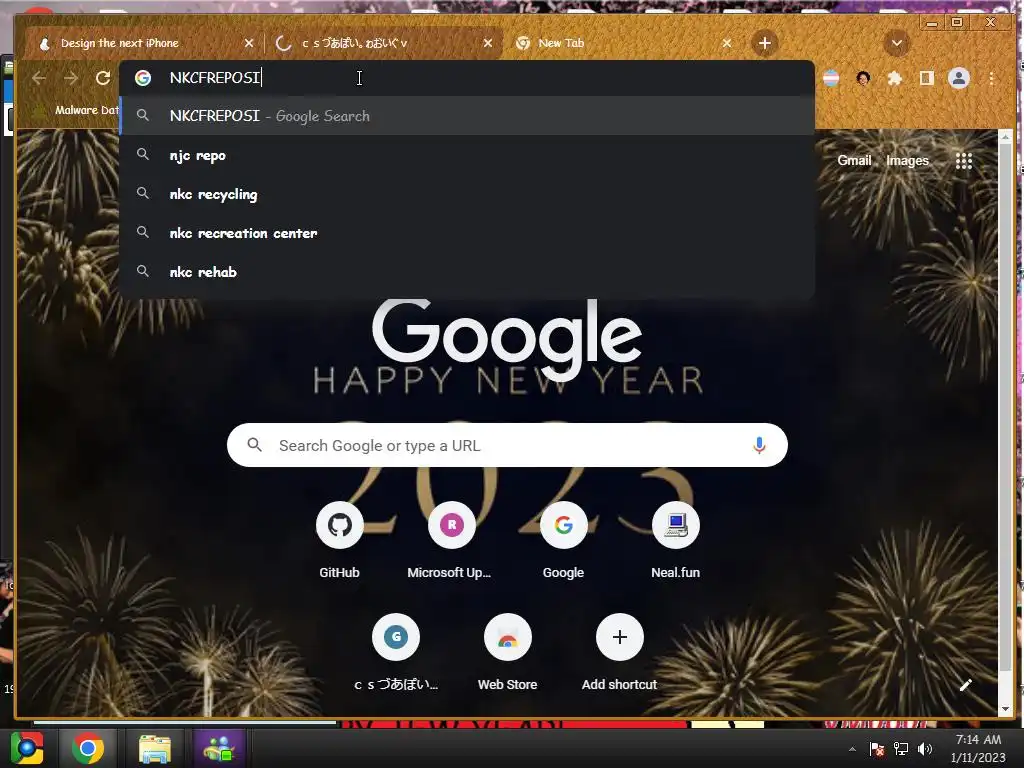1024x768 pixels.
Task: Click the Search Google or type a URL box
Action: tap(507, 445)
